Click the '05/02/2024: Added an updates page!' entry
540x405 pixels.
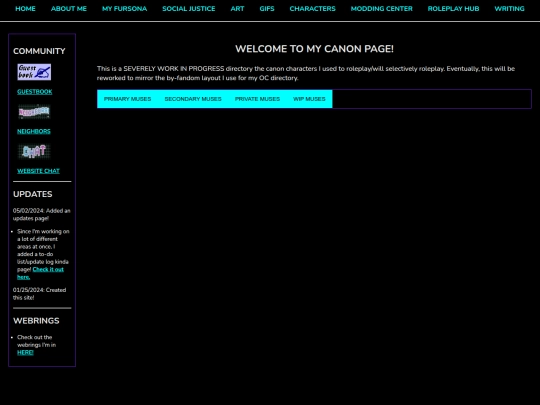point(42,215)
